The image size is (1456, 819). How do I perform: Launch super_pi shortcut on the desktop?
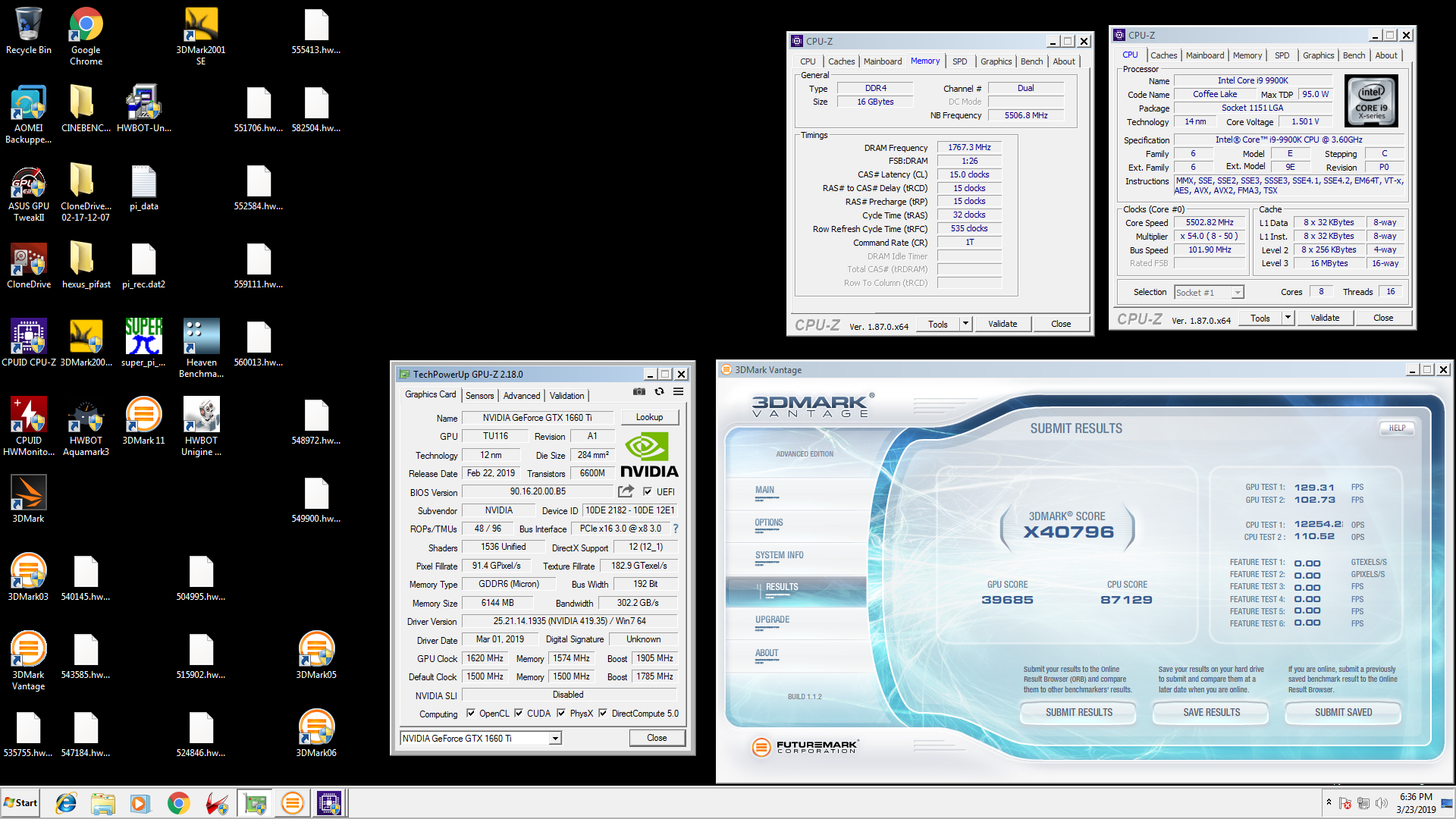click(144, 344)
